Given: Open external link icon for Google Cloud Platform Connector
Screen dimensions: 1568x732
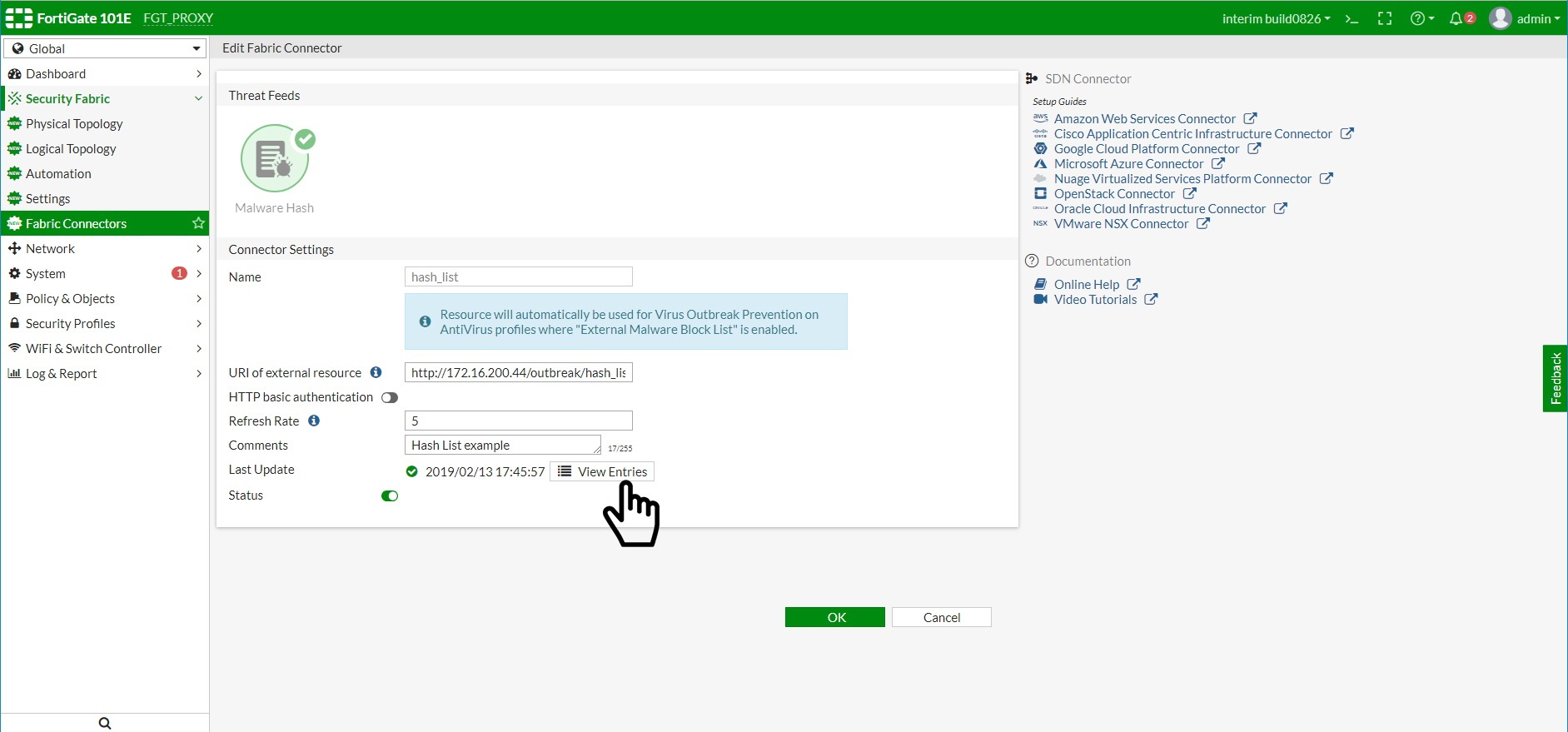Looking at the screenshot, I should coord(1254,148).
